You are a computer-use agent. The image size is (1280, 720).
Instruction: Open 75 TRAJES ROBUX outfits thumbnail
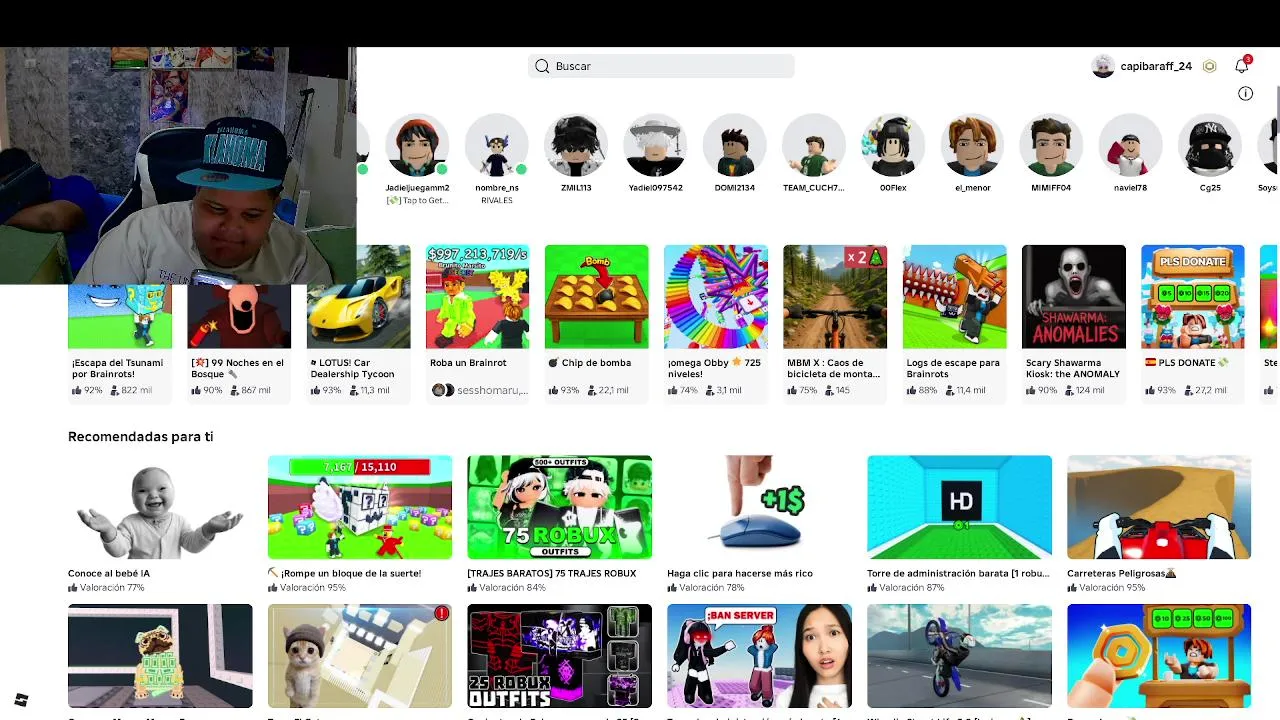point(560,507)
